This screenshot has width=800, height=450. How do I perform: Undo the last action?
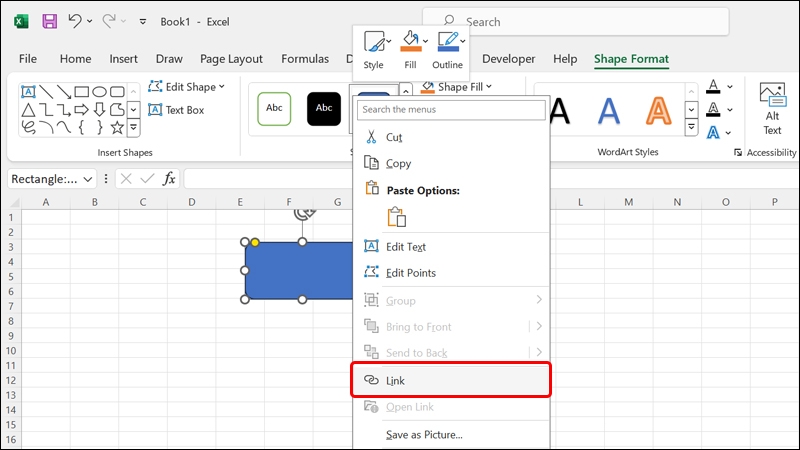point(75,21)
